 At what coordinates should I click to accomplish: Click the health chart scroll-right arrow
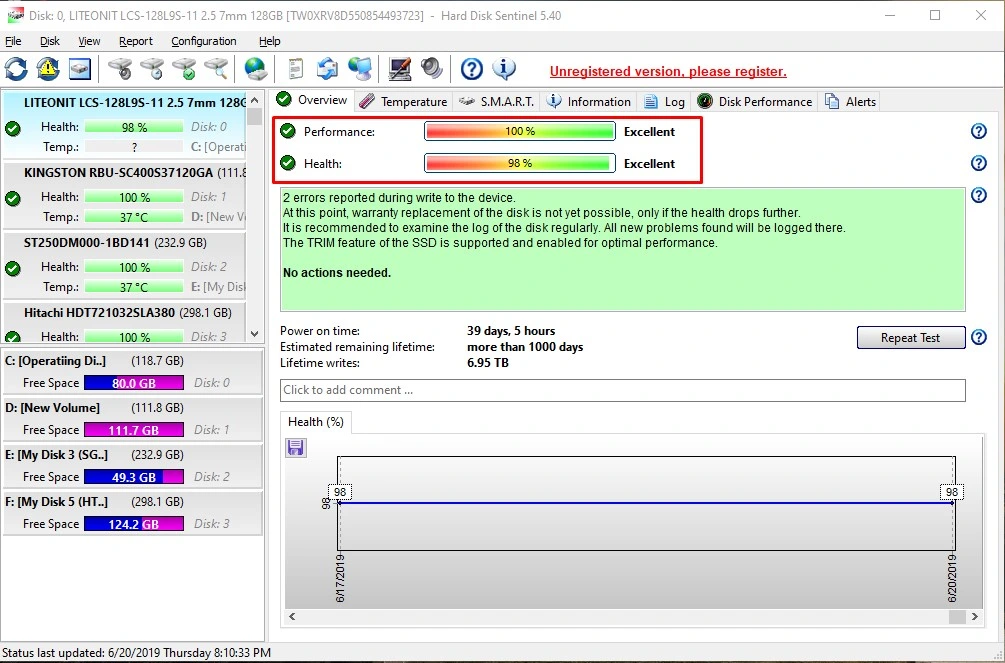(975, 617)
